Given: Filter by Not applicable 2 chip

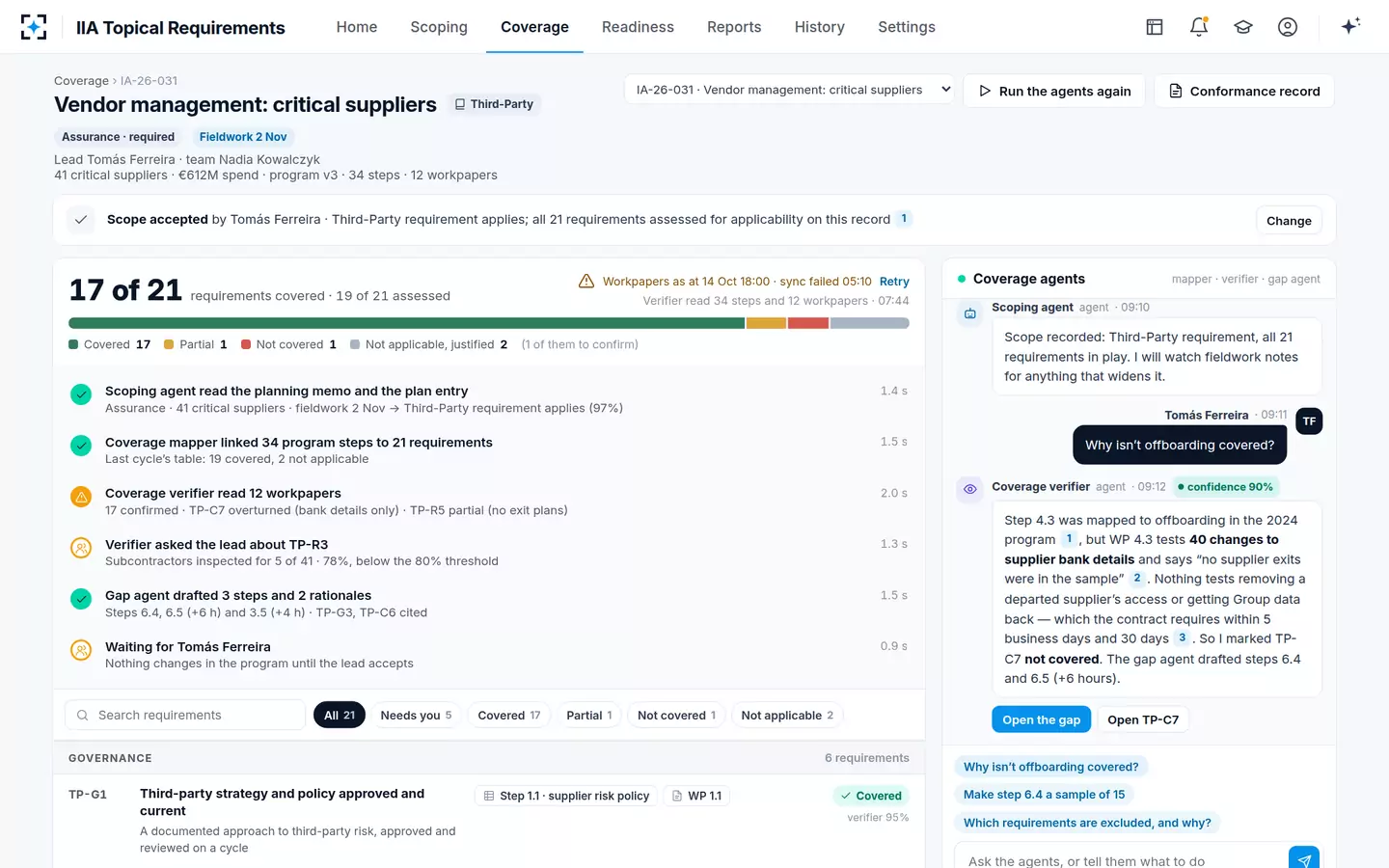Looking at the screenshot, I should 787,715.
